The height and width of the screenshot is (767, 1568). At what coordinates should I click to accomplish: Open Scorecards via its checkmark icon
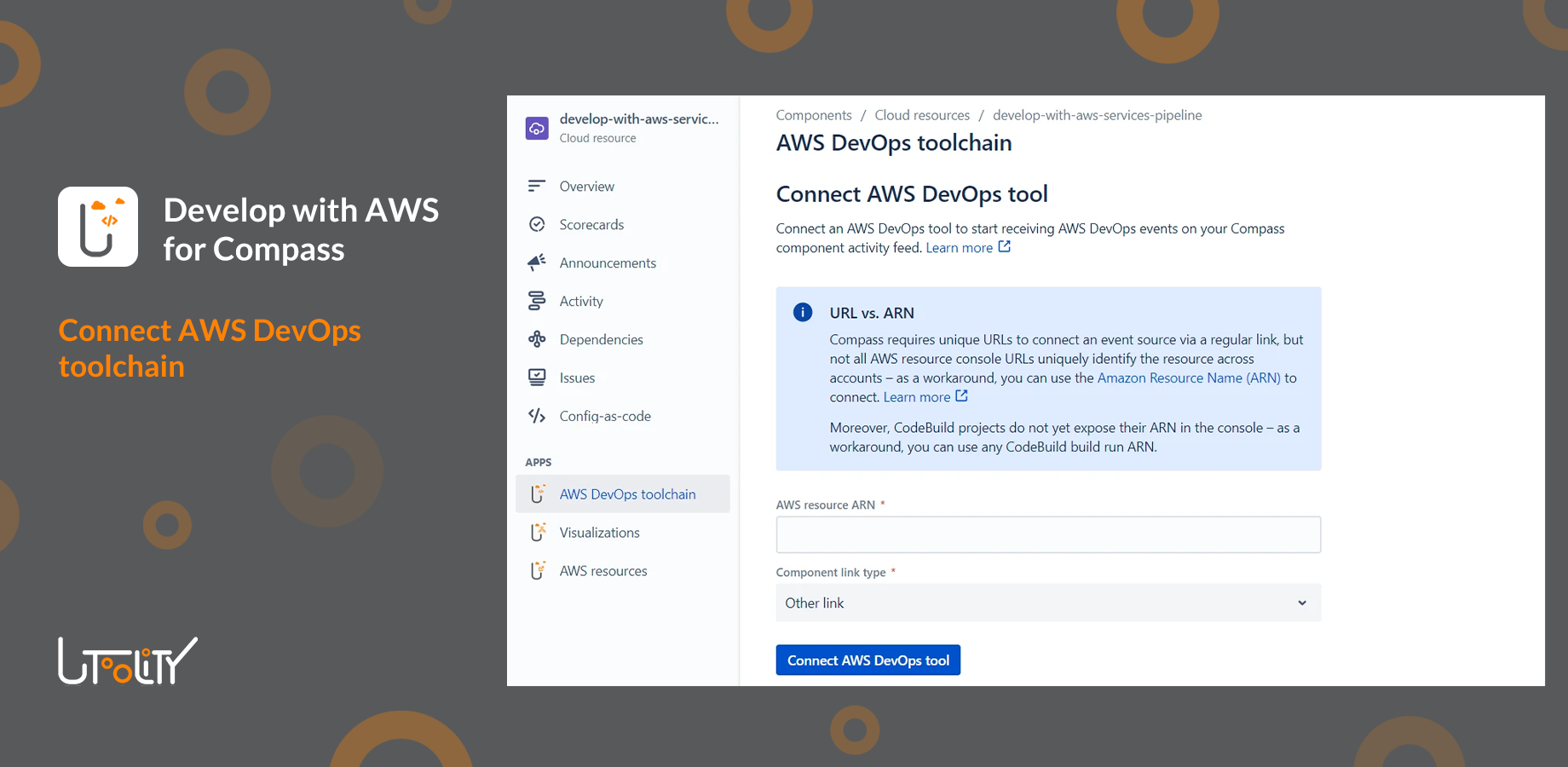537,224
